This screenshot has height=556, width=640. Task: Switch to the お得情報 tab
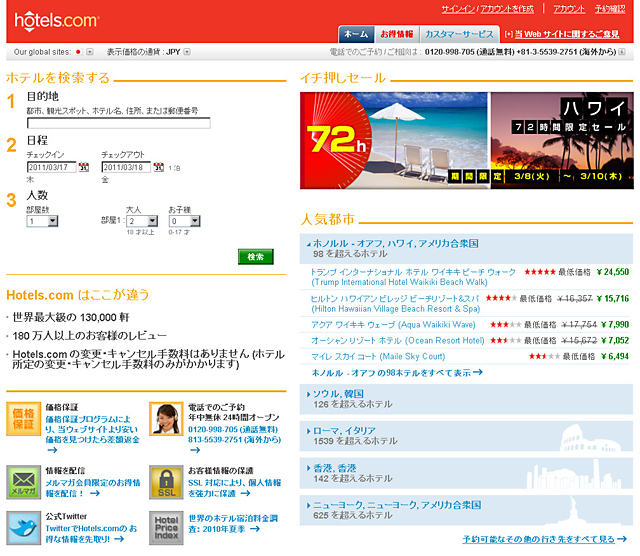pyautogui.click(x=397, y=34)
